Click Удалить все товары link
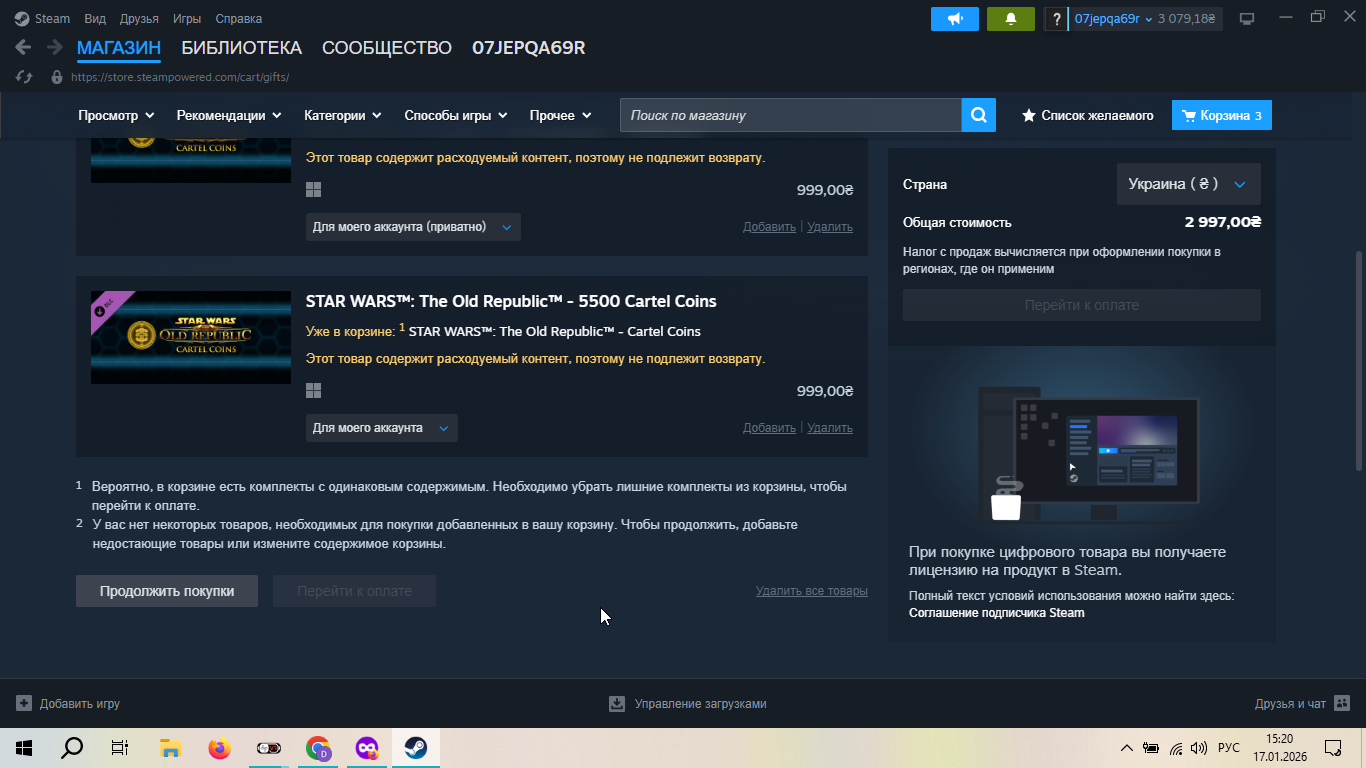 [x=812, y=591]
